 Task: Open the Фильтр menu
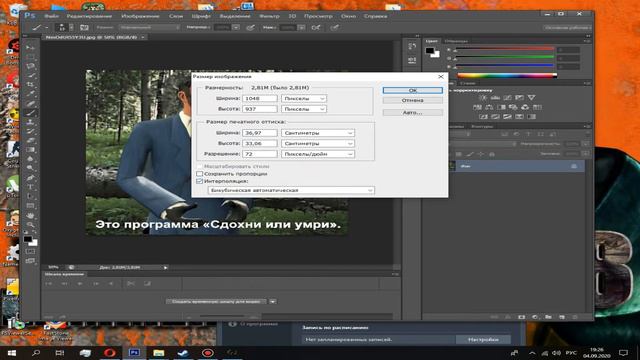(269, 16)
